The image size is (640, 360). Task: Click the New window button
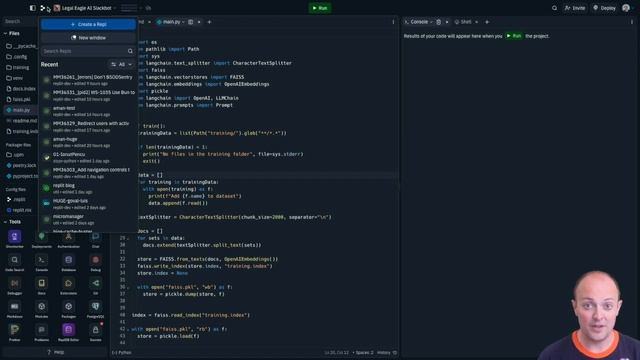pos(88,38)
